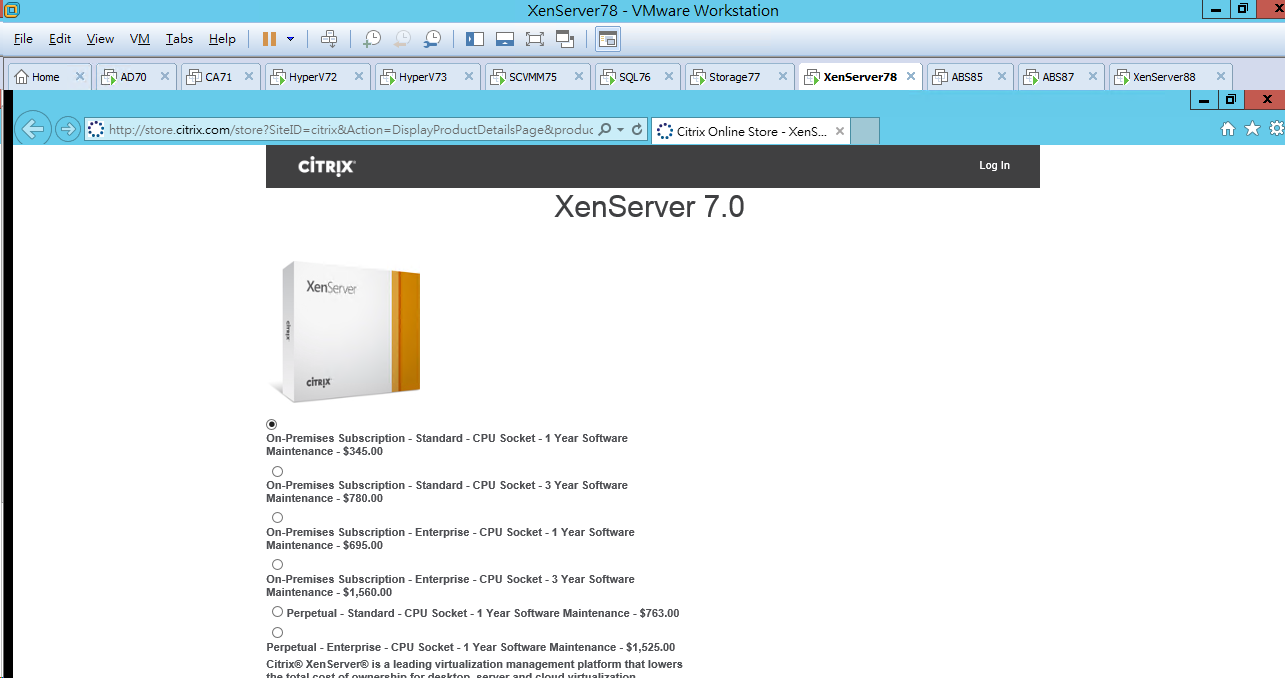Screen dimensions: 1285x678
Task: Switch to the ABS85 VM tab
Action: 970,77
